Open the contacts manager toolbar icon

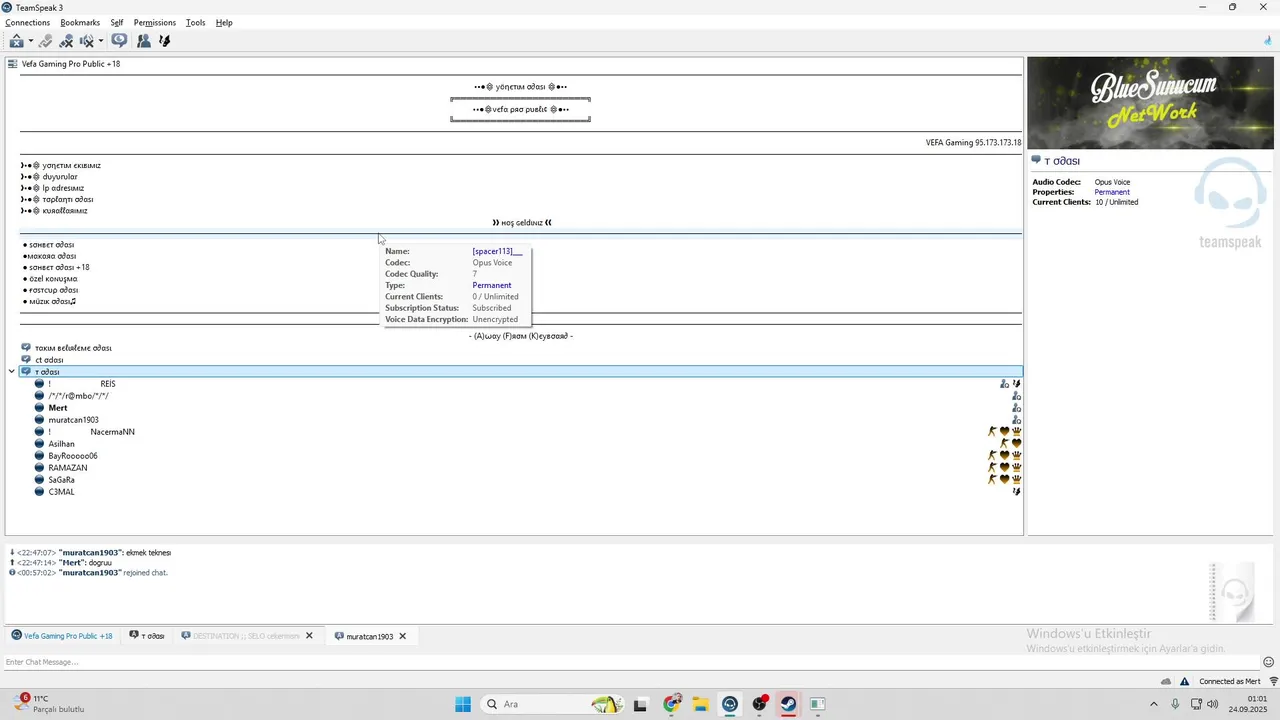(144, 41)
